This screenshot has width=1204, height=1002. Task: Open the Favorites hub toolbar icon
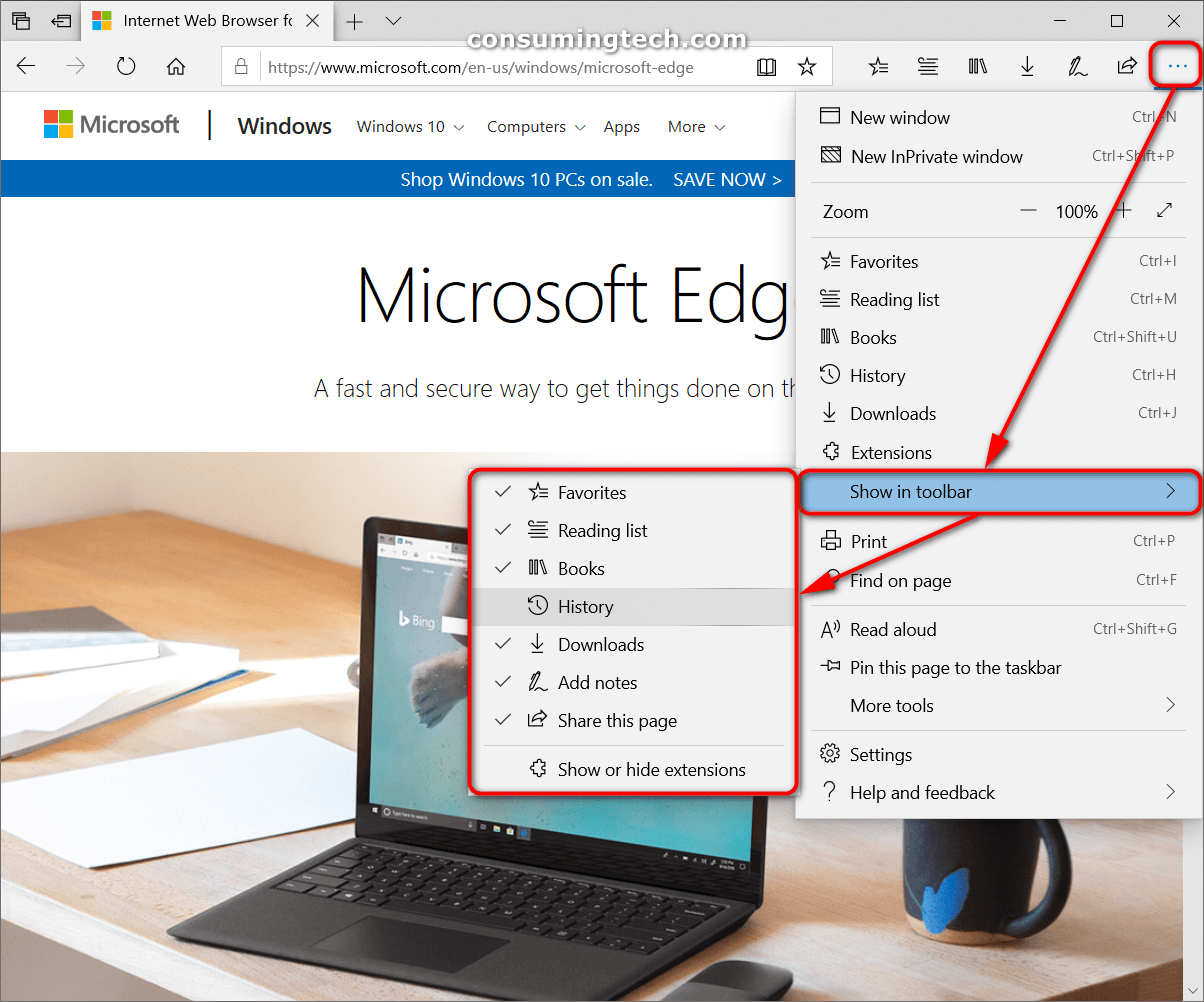(878, 67)
